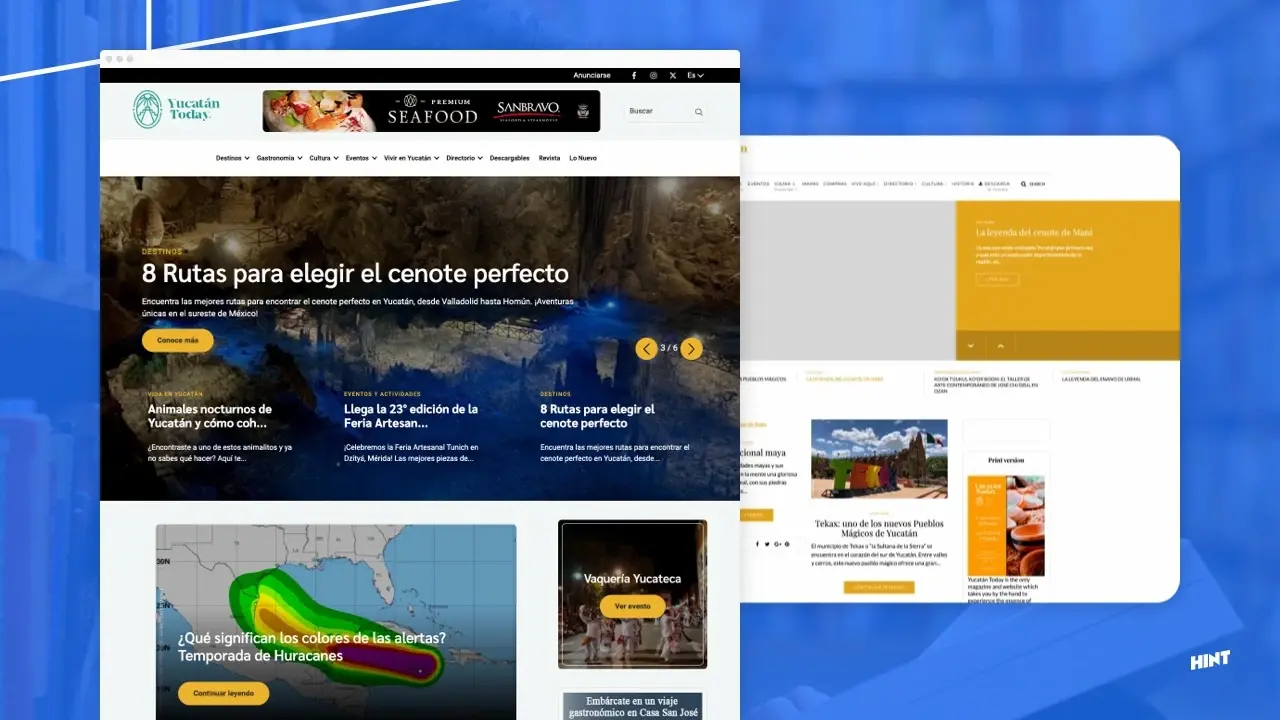1280x720 pixels.
Task: Open the Instagram icon in top bar
Action: point(653,75)
